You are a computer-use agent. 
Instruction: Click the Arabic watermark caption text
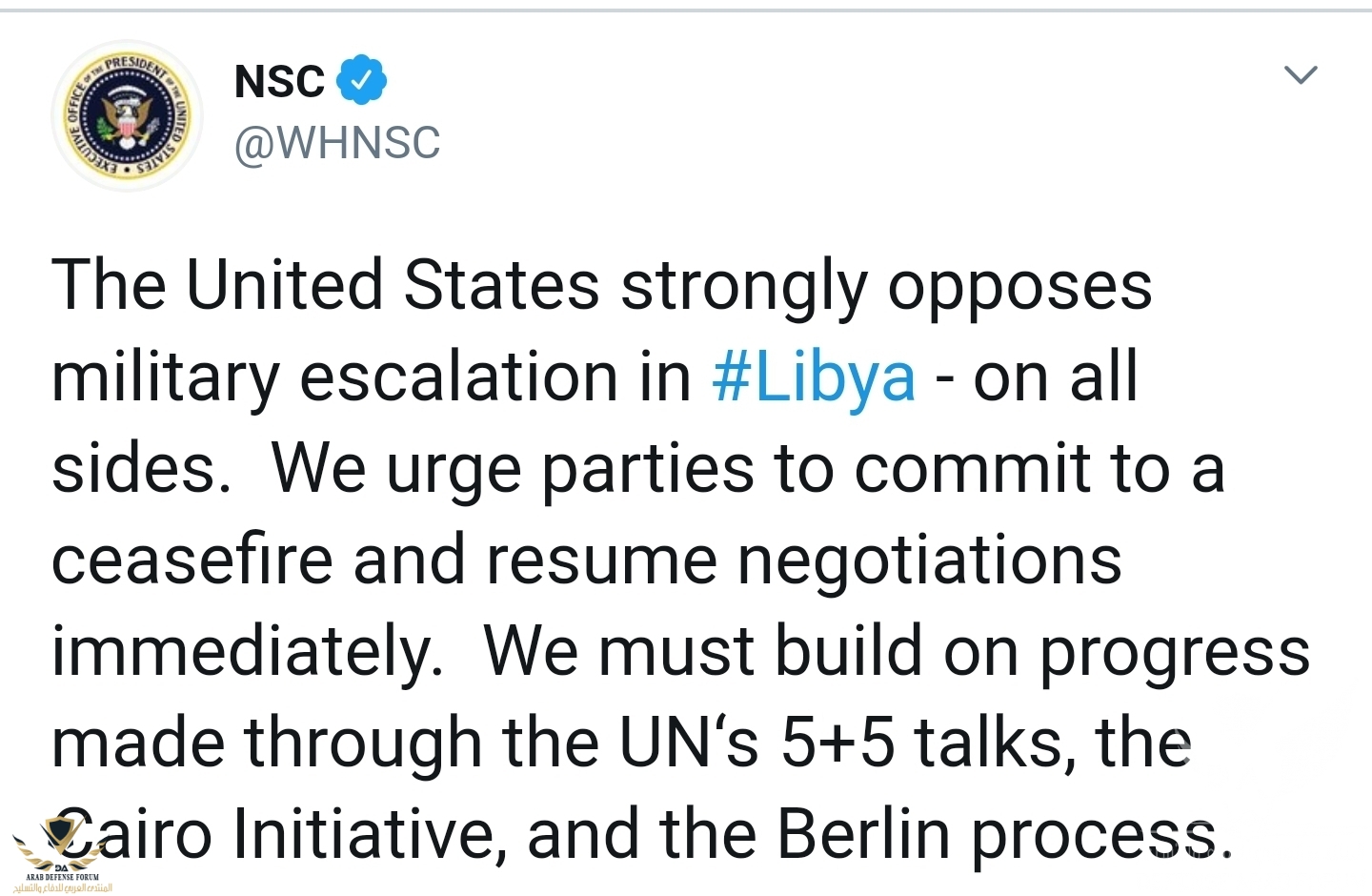pos(63,888)
